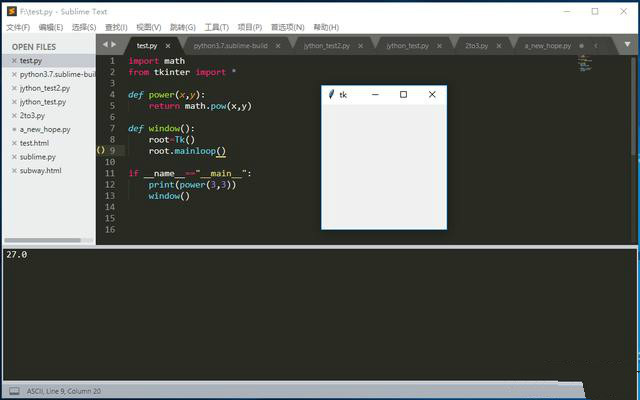Click the sidebar horizontal scrollbar
The width and height of the screenshot is (640, 400).
(48, 240)
